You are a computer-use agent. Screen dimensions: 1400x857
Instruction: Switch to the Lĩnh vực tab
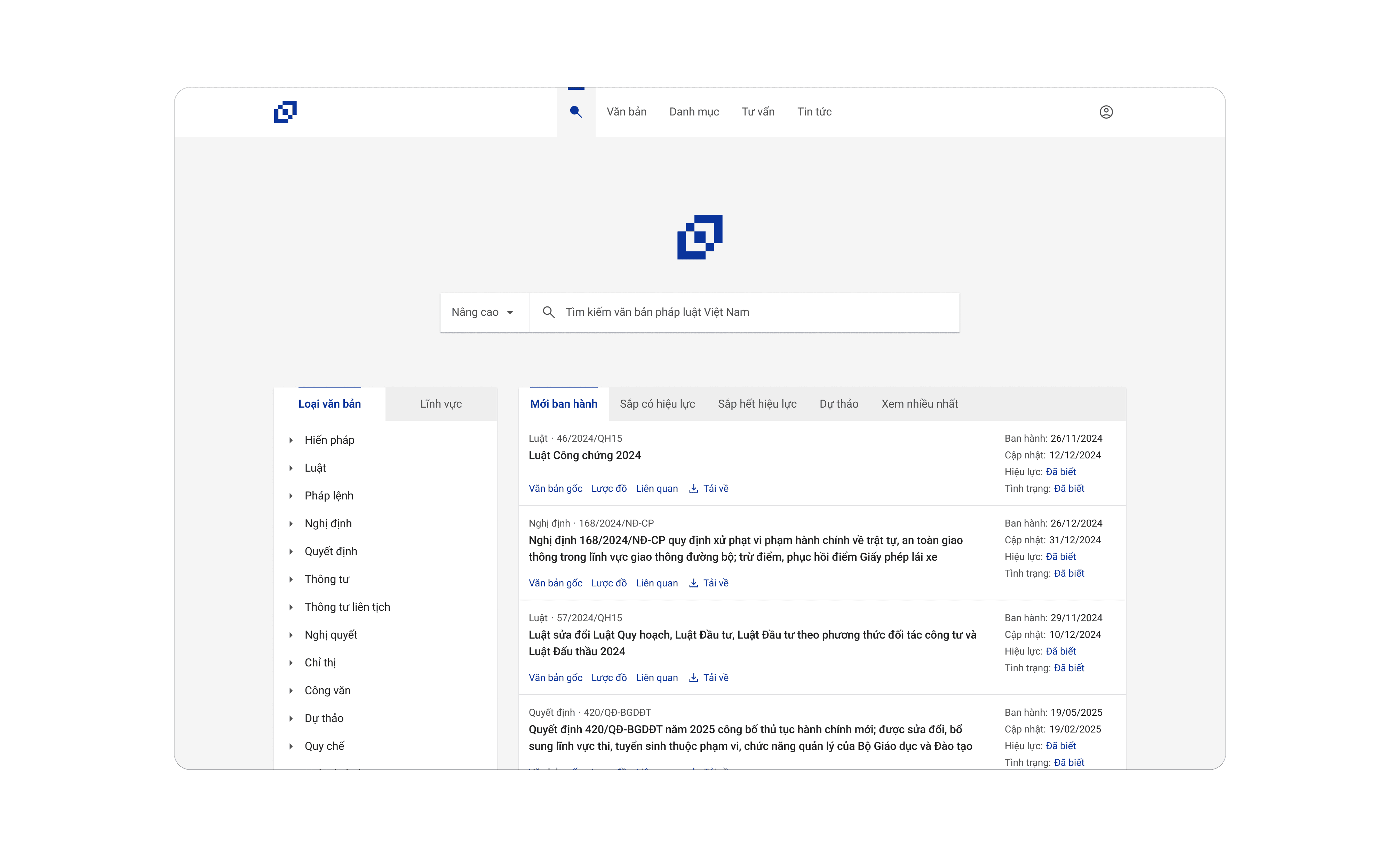coord(441,404)
